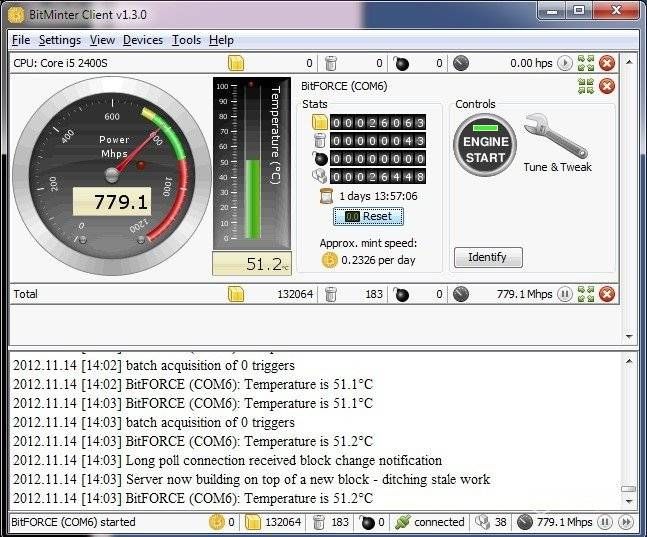The image size is (647, 537).
Task: Click the status bar accepted proofs icon
Action: click(253, 522)
